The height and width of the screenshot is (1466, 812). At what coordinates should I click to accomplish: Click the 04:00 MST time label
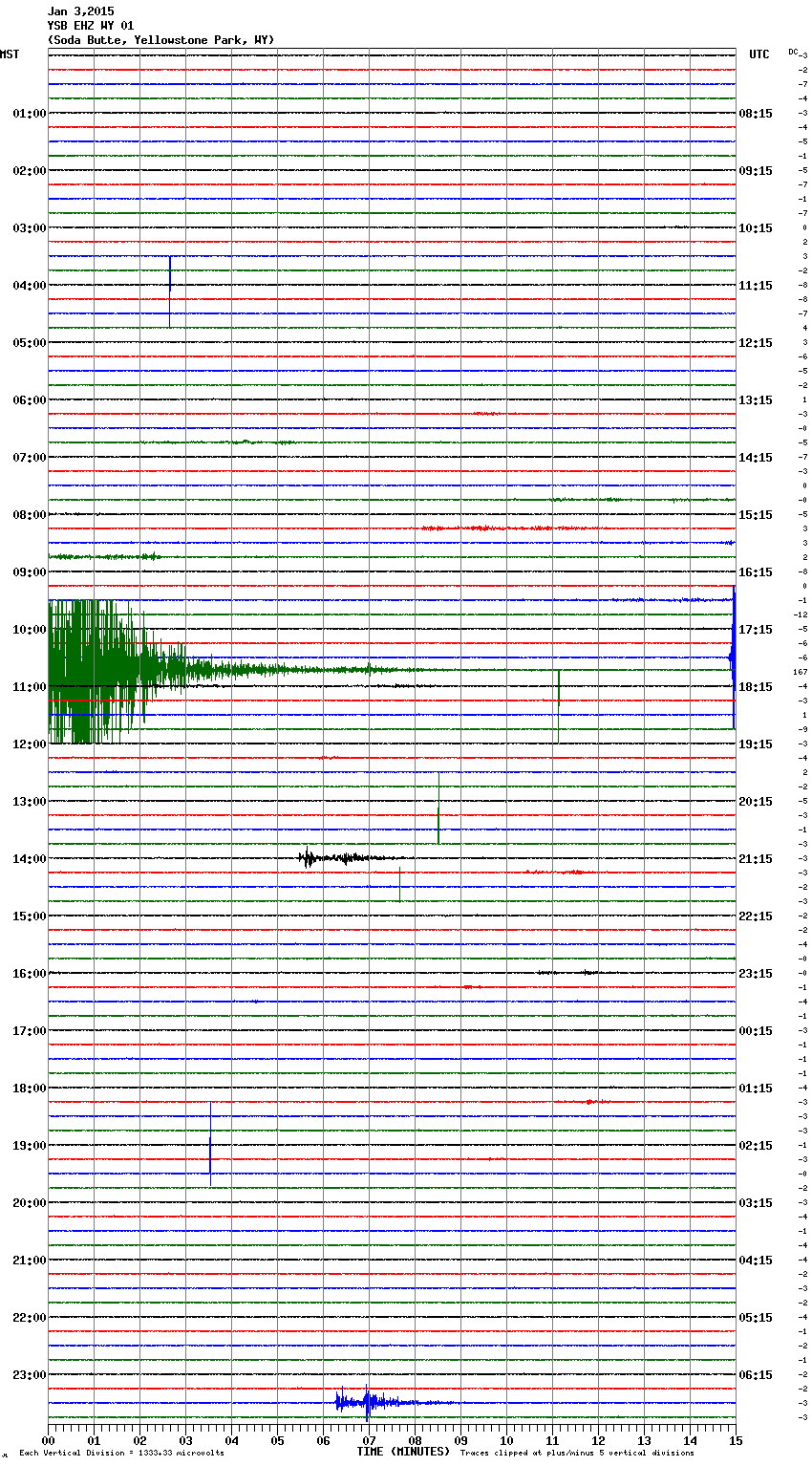click(x=29, y=285)
